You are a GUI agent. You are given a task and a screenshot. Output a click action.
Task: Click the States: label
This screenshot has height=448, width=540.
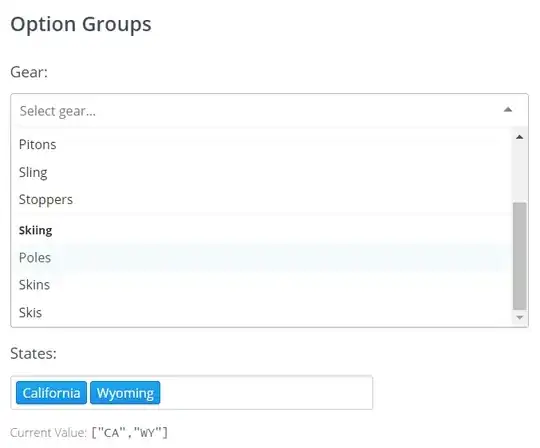(x=33, y=354)
